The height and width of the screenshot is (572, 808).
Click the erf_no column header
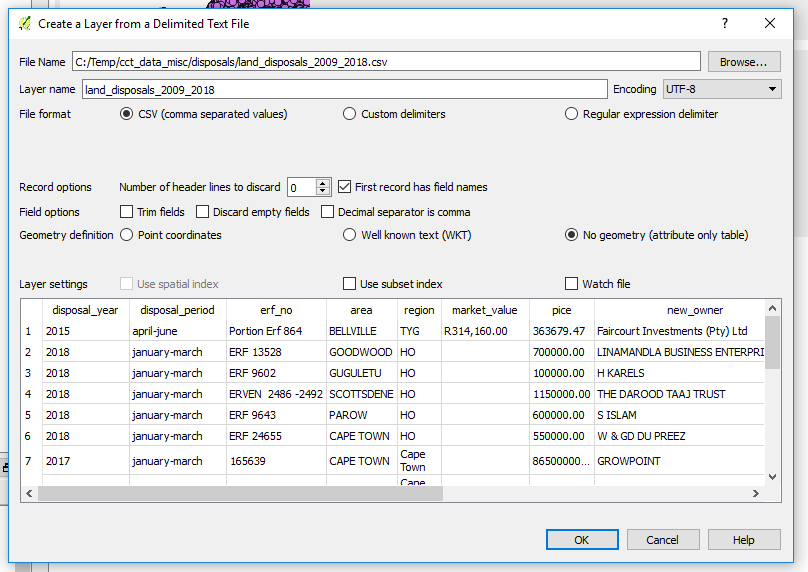(276, 310)
